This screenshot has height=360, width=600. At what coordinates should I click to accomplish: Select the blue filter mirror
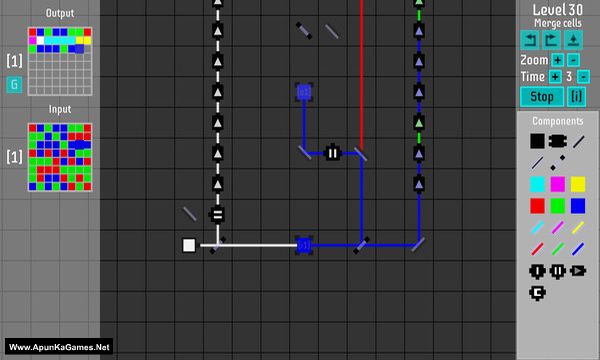point(578,249)
